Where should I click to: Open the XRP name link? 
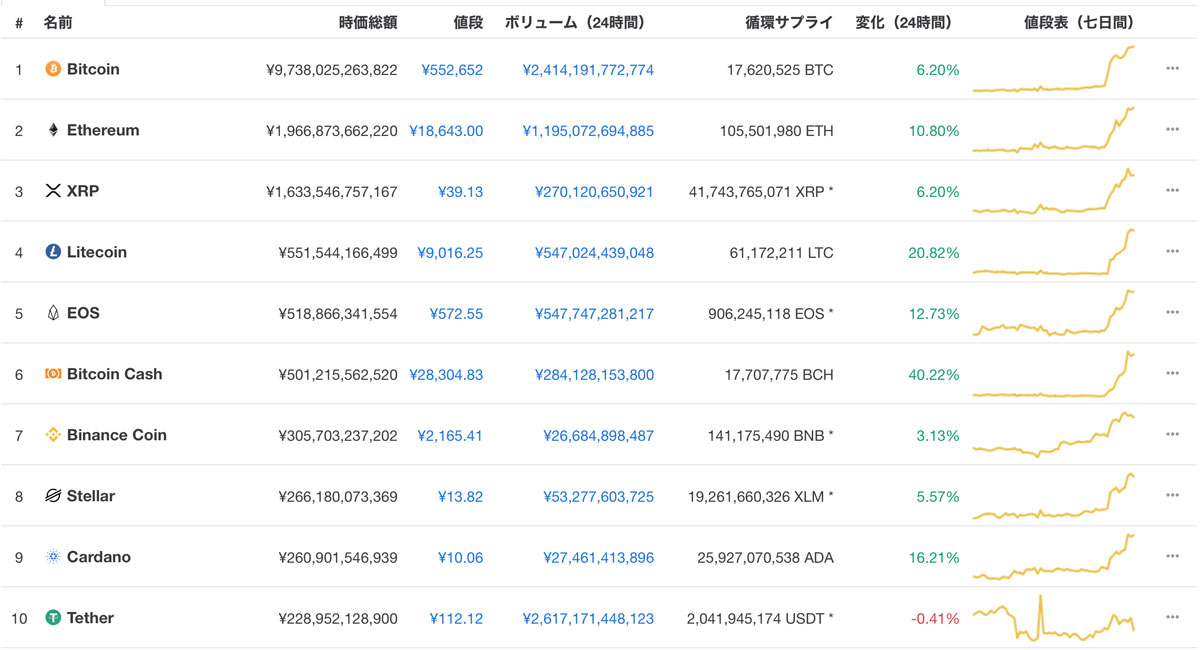[83, 191]
